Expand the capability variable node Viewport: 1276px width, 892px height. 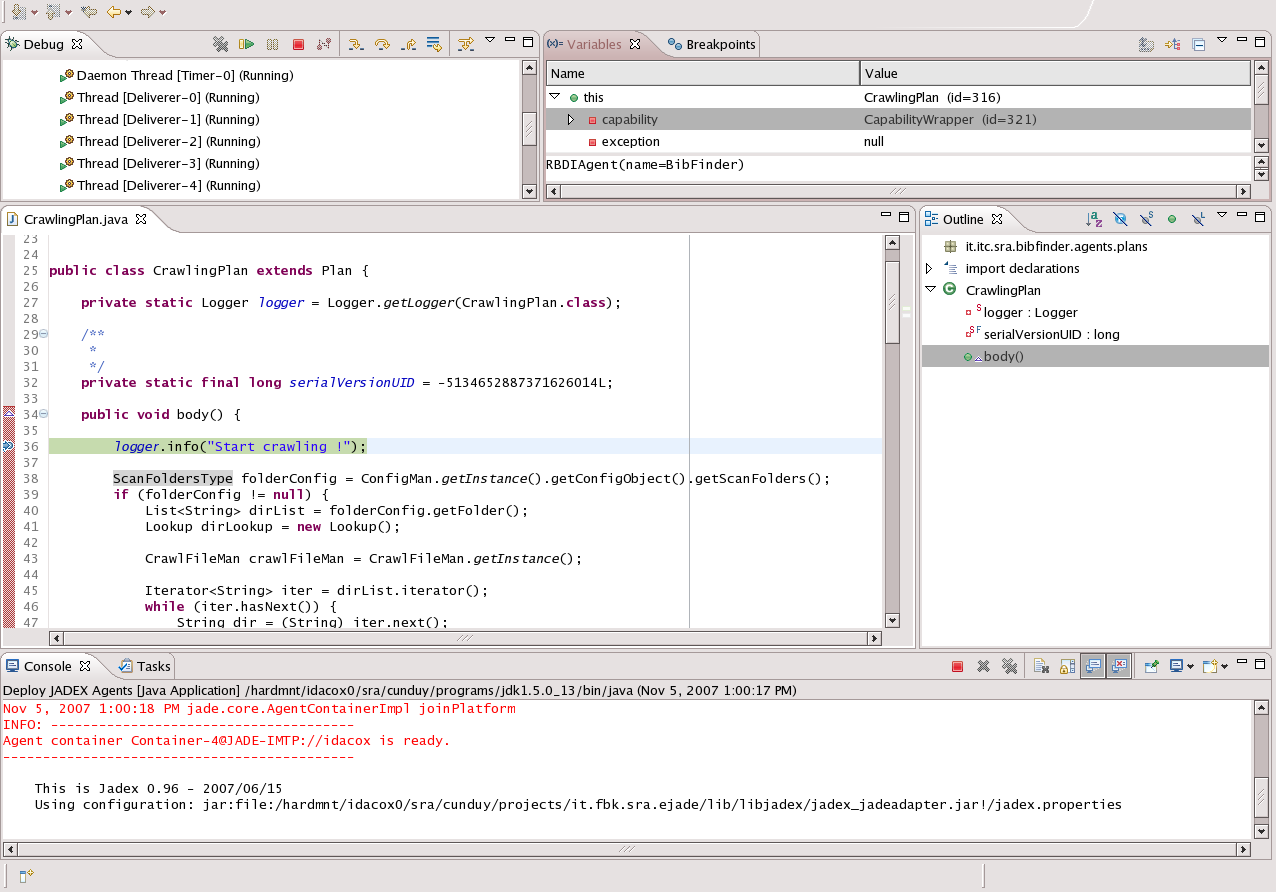point(571,119)
